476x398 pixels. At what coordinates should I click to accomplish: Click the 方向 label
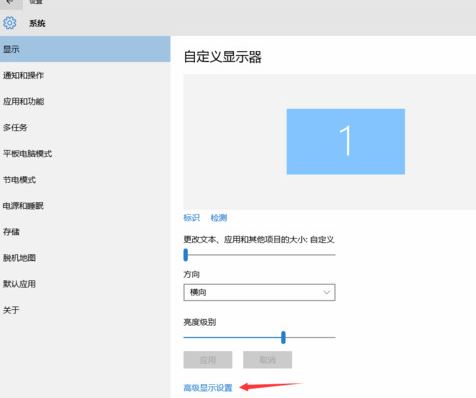(192, 274)
